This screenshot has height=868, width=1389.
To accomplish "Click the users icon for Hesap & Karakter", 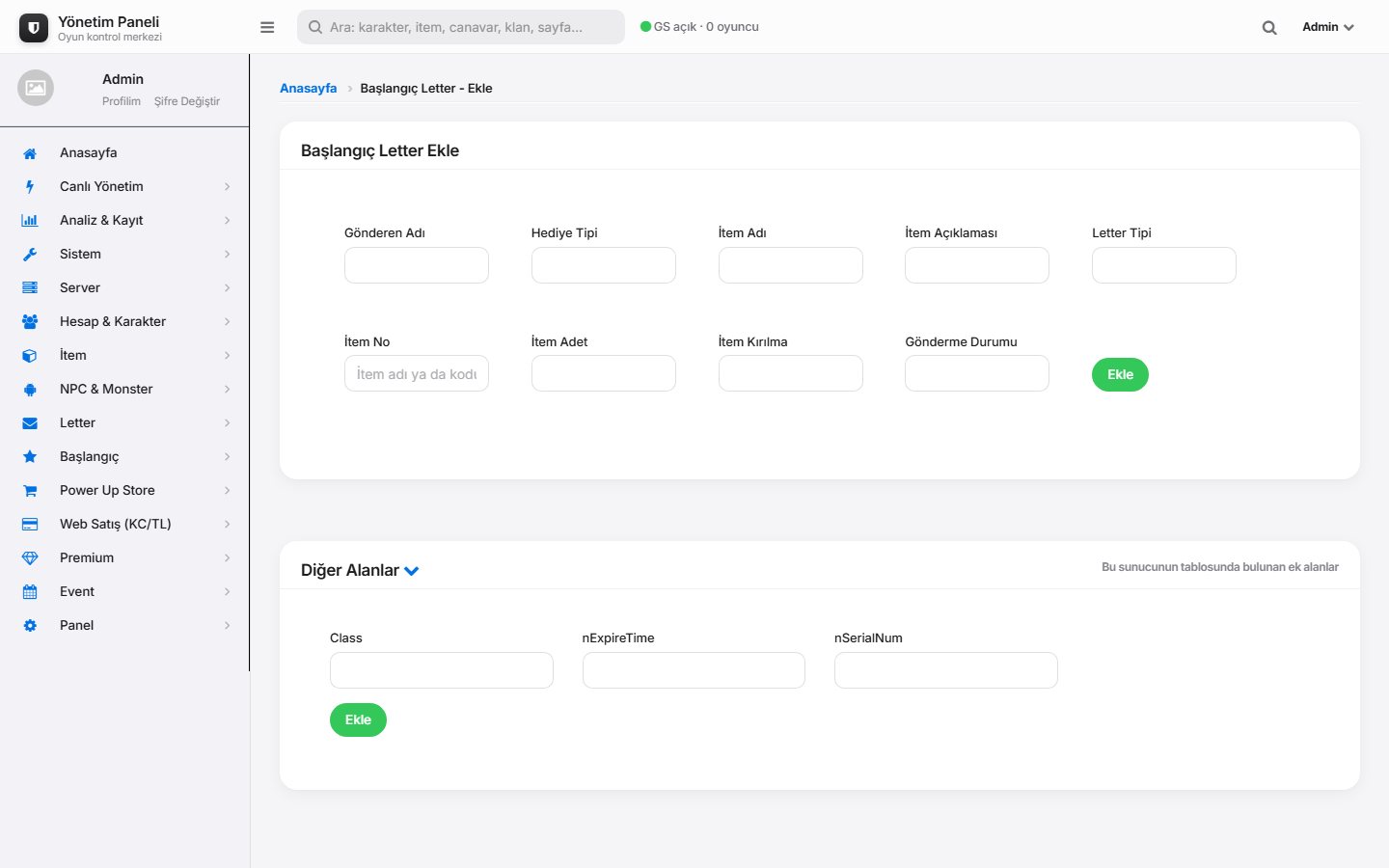I will pyautogui.click(x=30, y=322).
